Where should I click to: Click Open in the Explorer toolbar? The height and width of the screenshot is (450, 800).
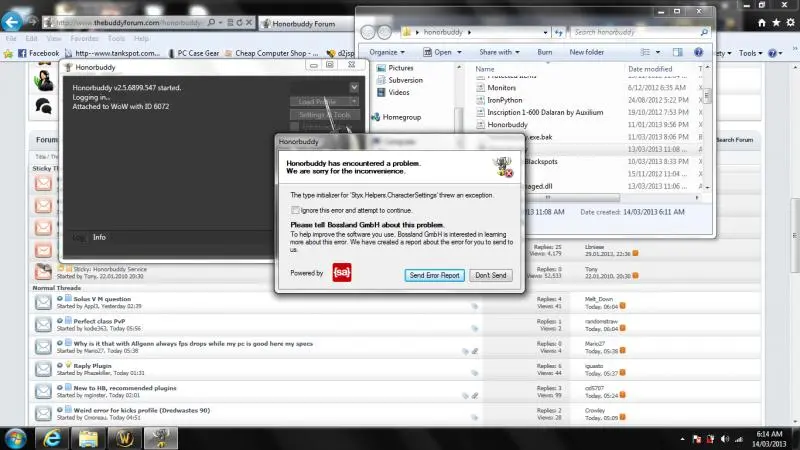click(442, 52)
